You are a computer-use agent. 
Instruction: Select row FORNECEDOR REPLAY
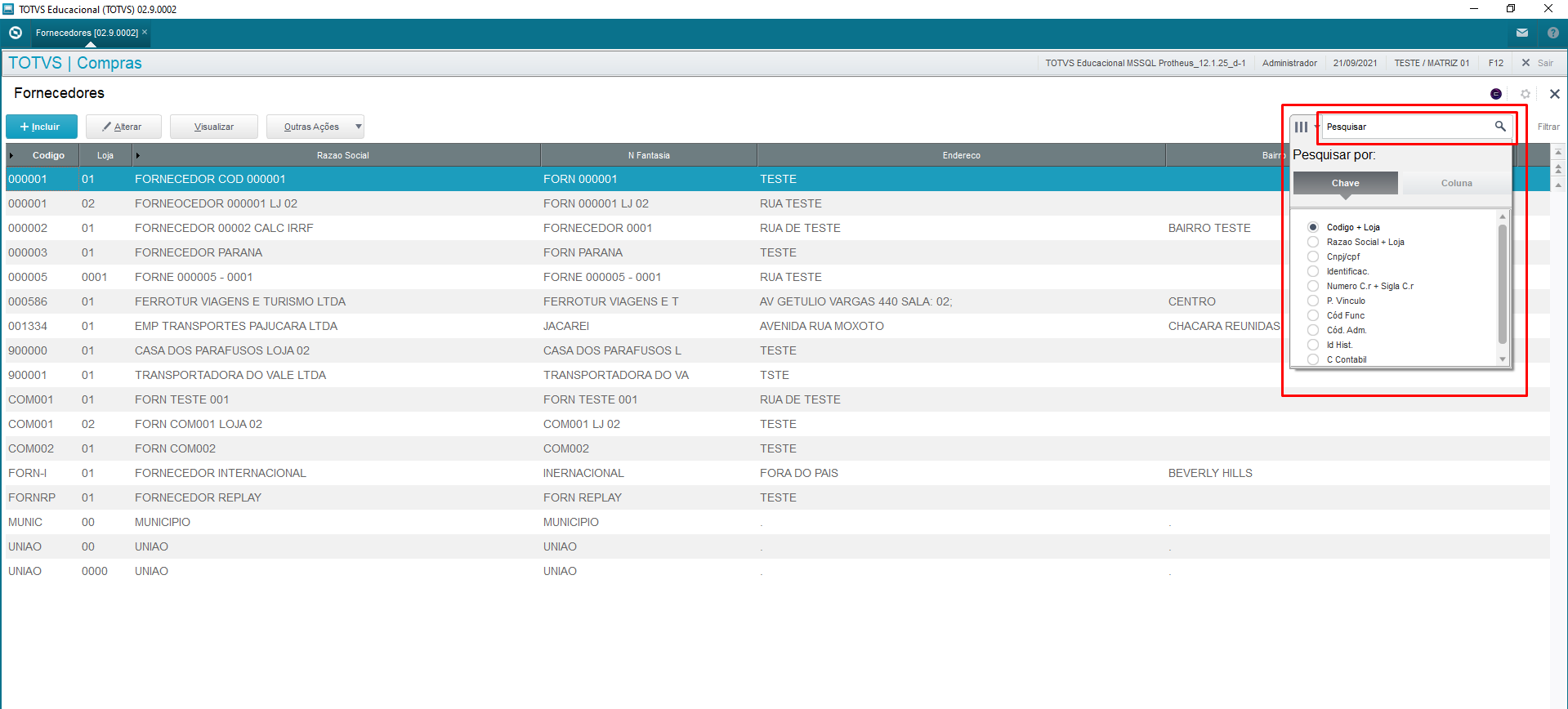pos(778,497)
